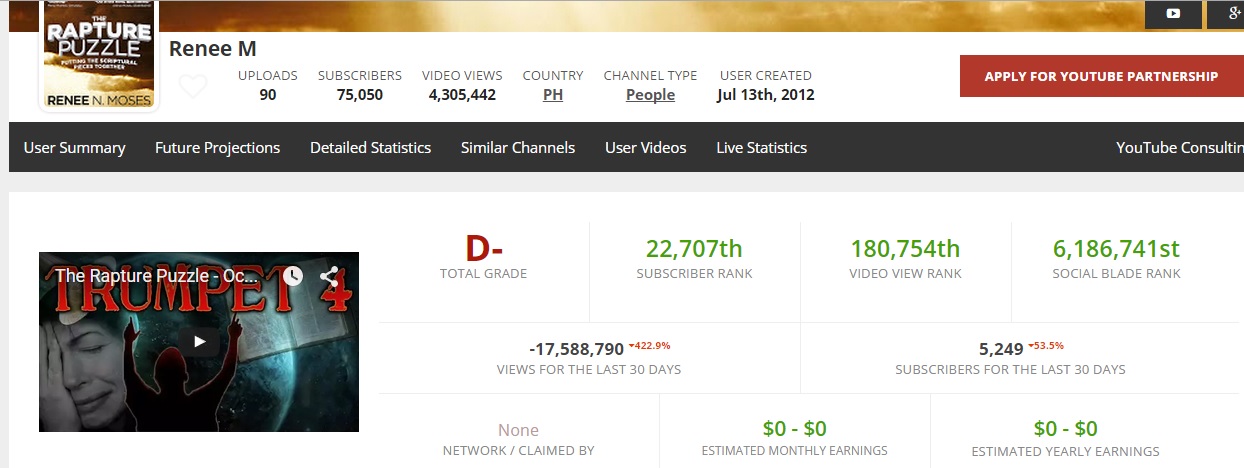
Task: Select the estimated yearly earnings $0 - $0
Action: pos(1065,429)
